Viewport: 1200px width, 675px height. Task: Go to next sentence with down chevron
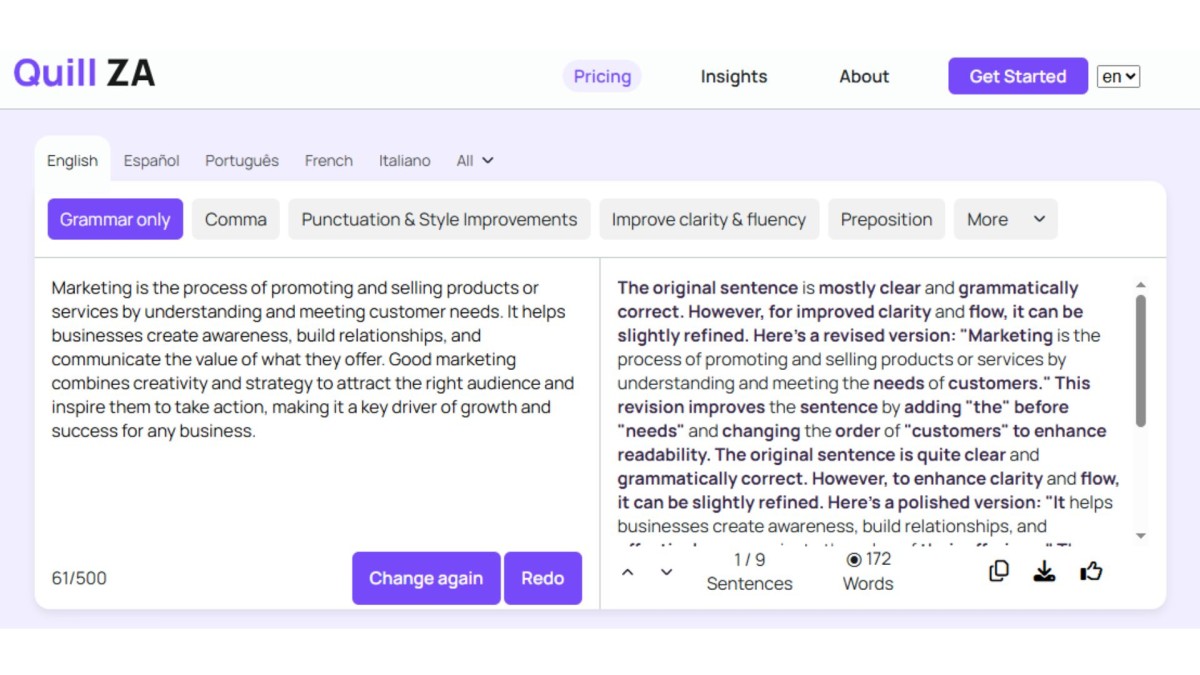pyautogui.click(x=667, y=573)
